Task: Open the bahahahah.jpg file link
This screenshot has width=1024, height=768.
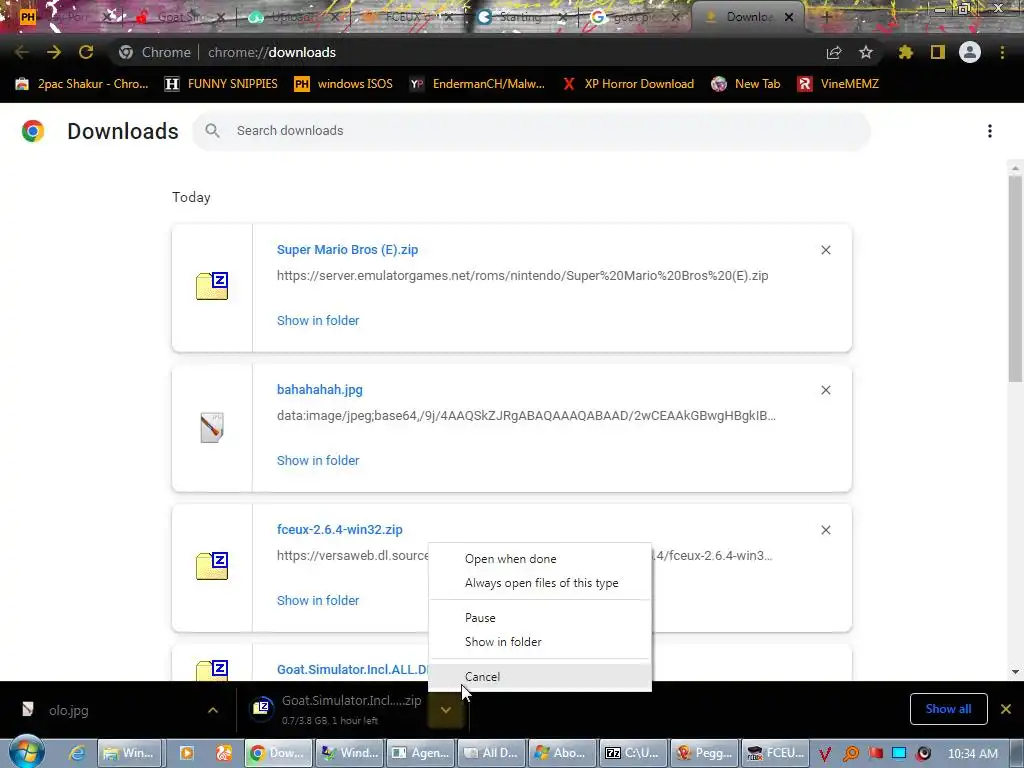Action: tap(319, 390)
